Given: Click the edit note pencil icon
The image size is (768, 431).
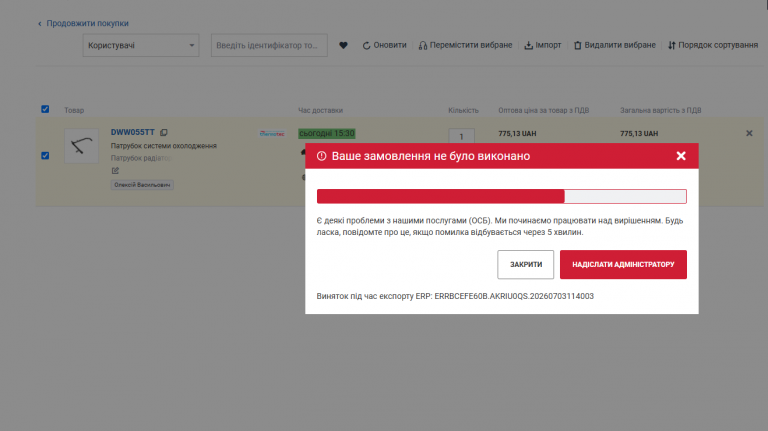Looking at the screenshot, I should [115, 170].
